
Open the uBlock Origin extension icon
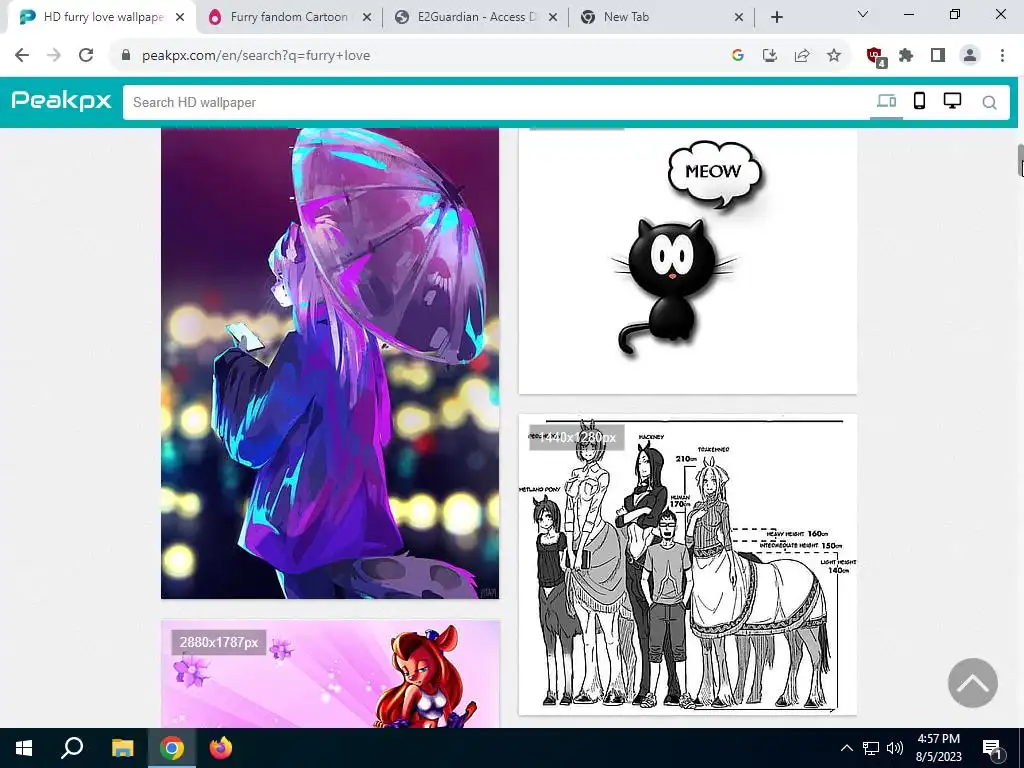coord(875,57)
